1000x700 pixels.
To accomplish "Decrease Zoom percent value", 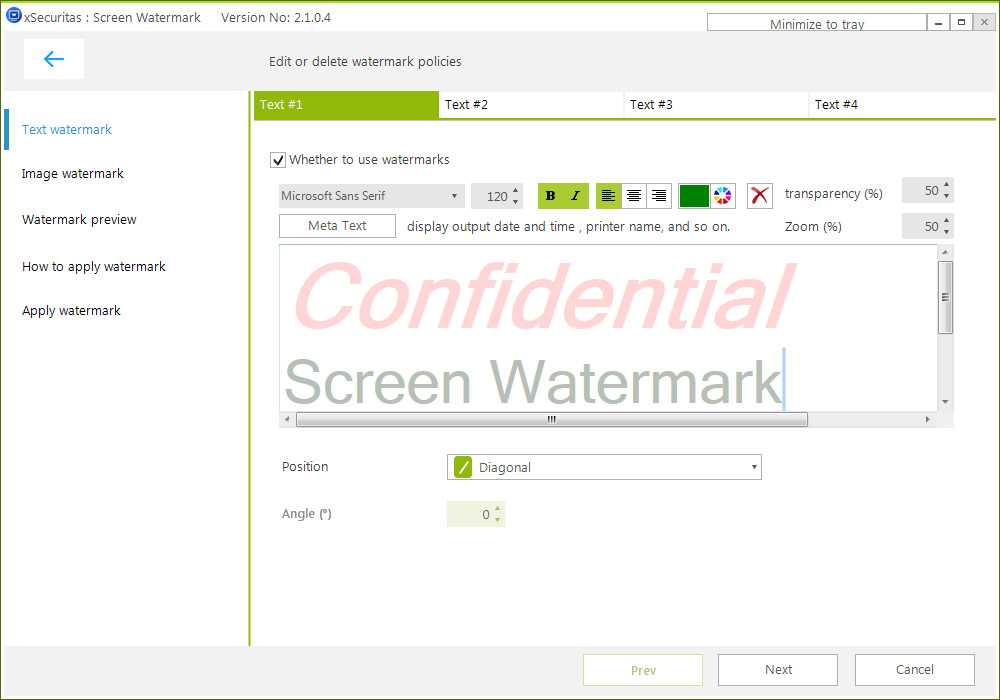I will tap(946, 231).
